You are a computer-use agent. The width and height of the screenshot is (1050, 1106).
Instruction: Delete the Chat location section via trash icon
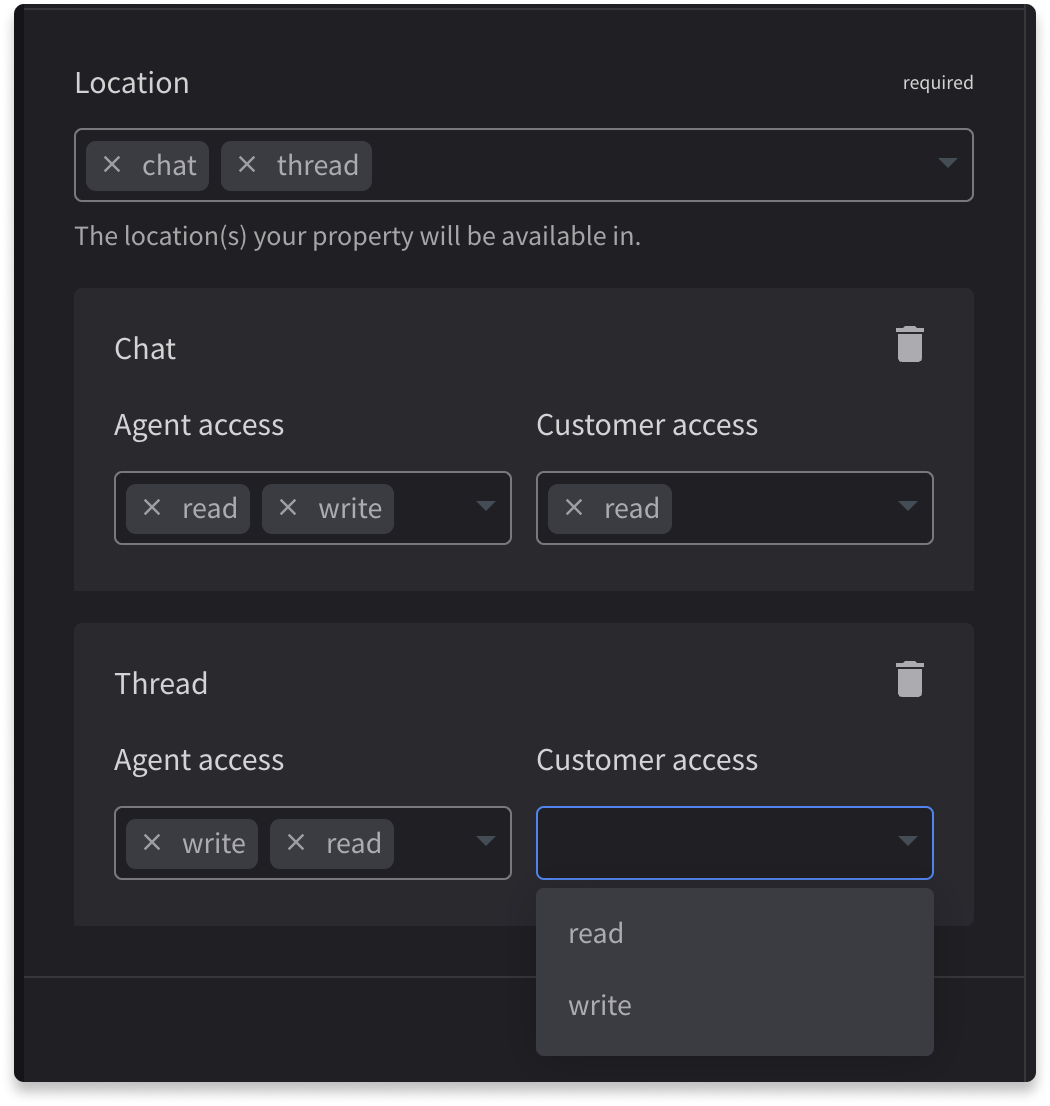click(x=909, y=344)
